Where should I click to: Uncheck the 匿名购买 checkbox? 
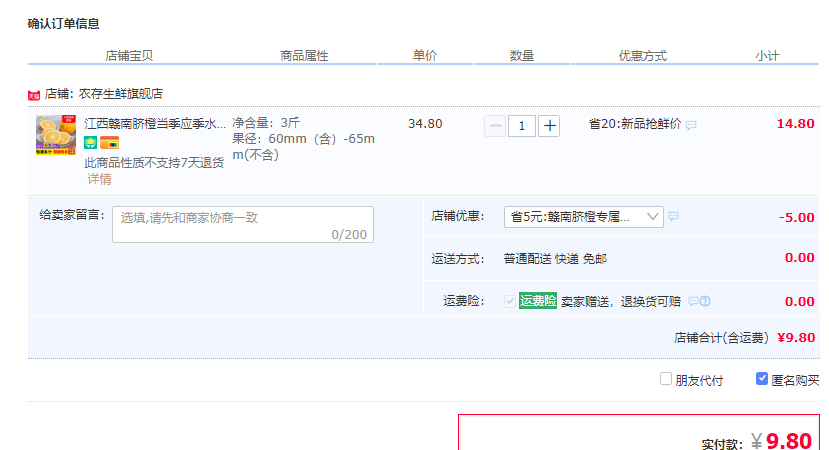pos(762,379)
